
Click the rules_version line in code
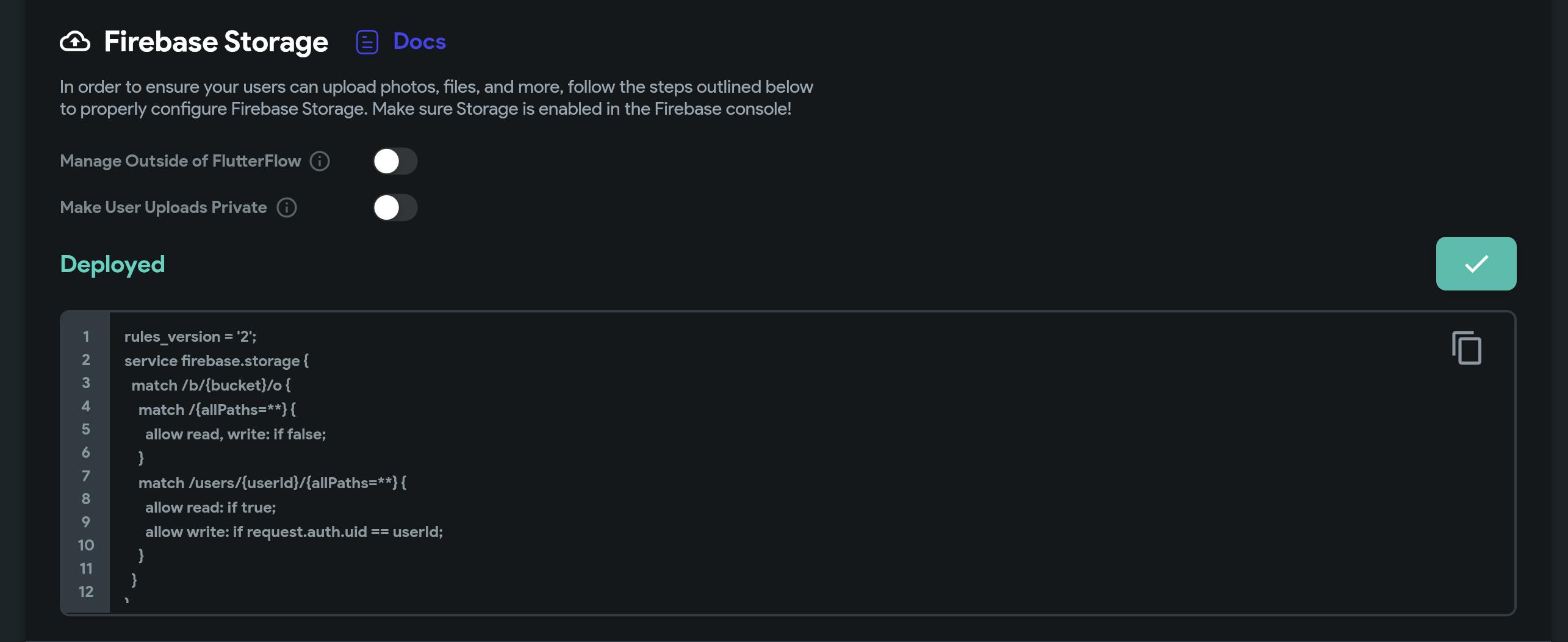click(190, 336)
